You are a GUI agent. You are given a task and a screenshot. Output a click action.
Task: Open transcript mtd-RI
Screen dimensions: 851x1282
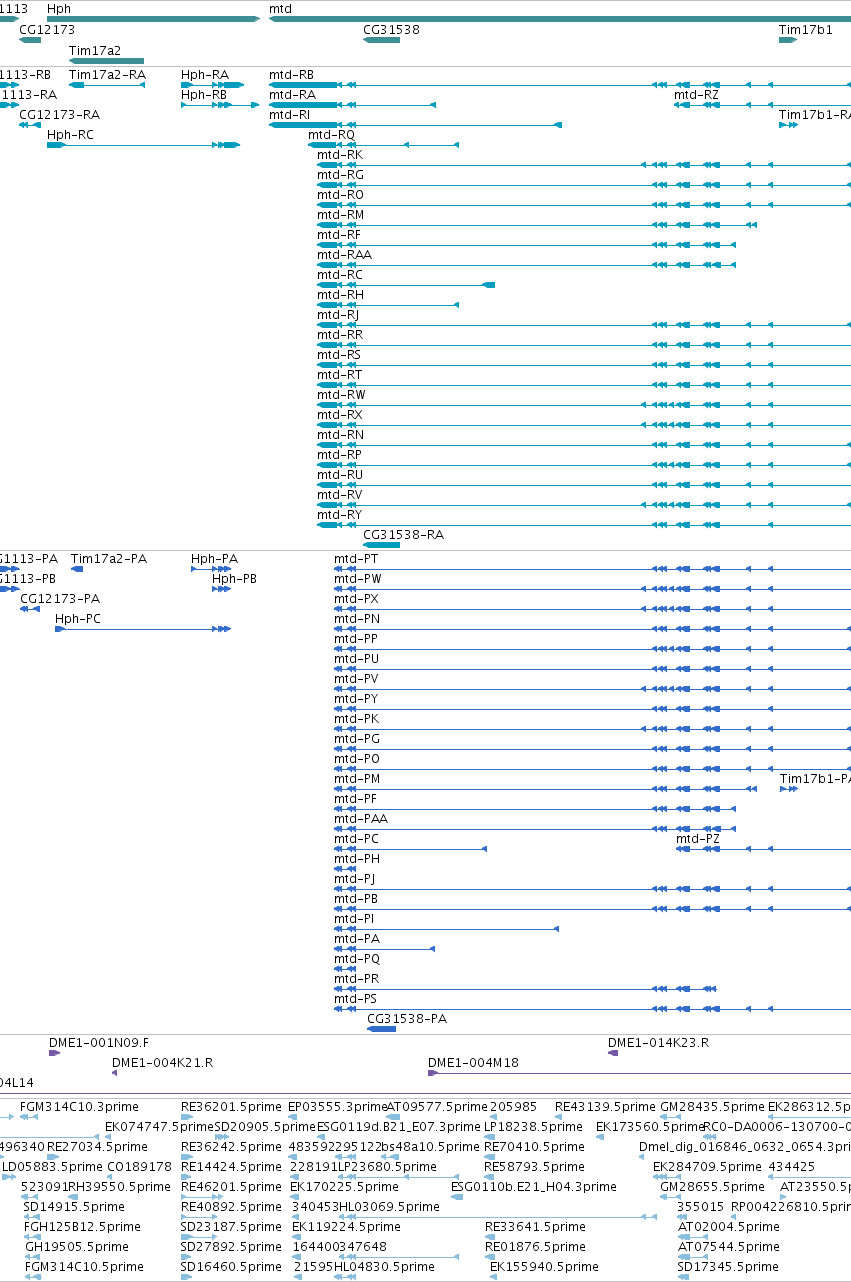pos(290,115)
